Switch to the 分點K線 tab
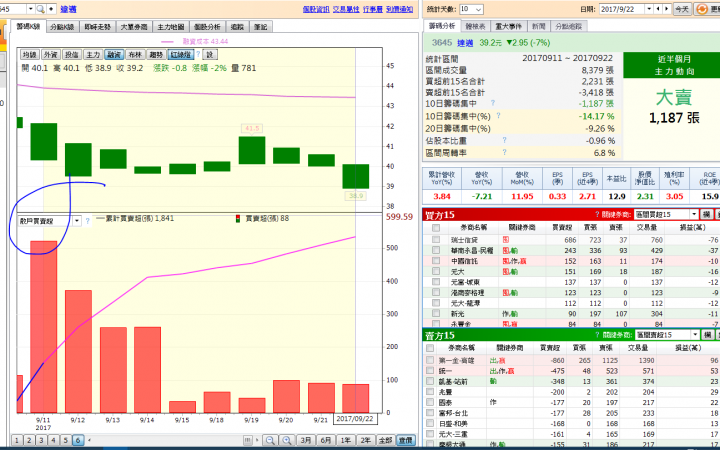 pos(62,27)
